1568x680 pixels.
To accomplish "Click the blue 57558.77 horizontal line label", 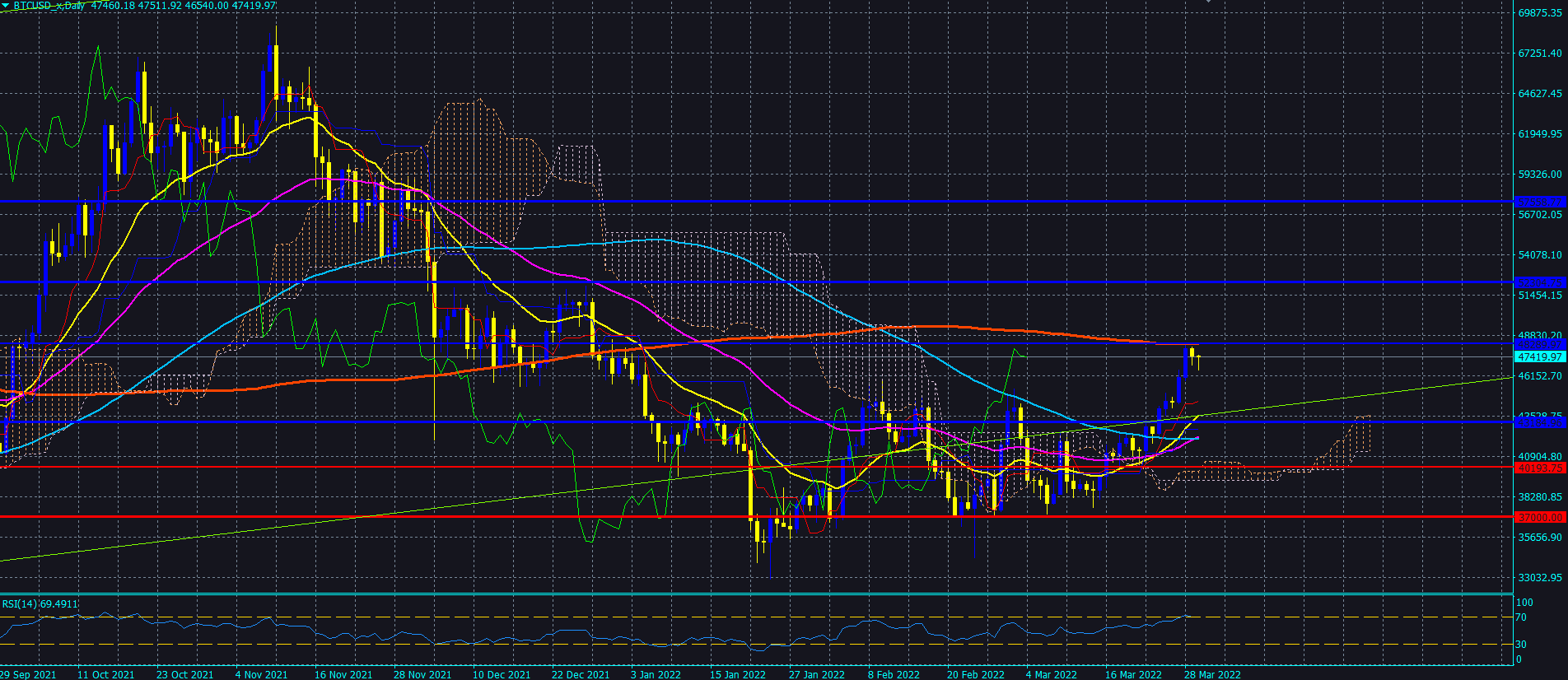I will pyautogui.click(x=1540, y=202).
